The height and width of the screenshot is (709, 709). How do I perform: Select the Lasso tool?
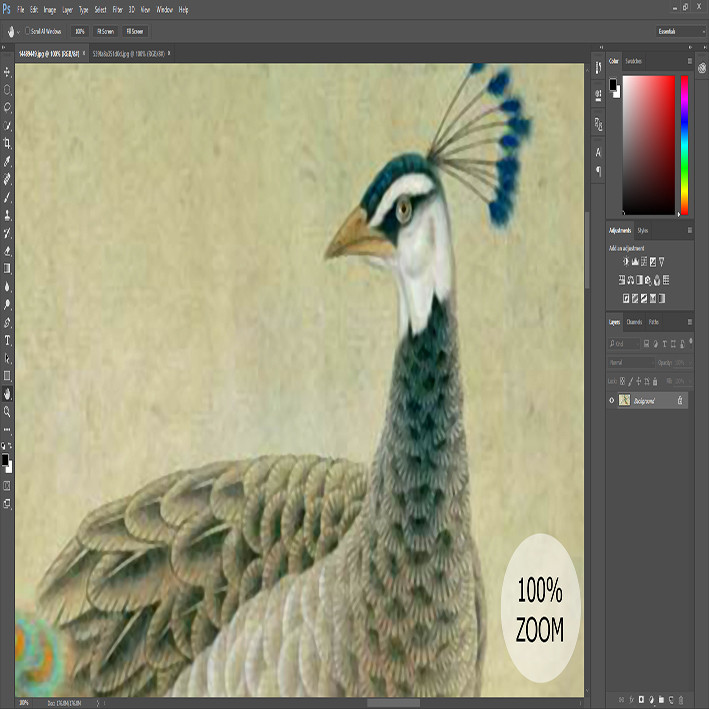[7, 107]
